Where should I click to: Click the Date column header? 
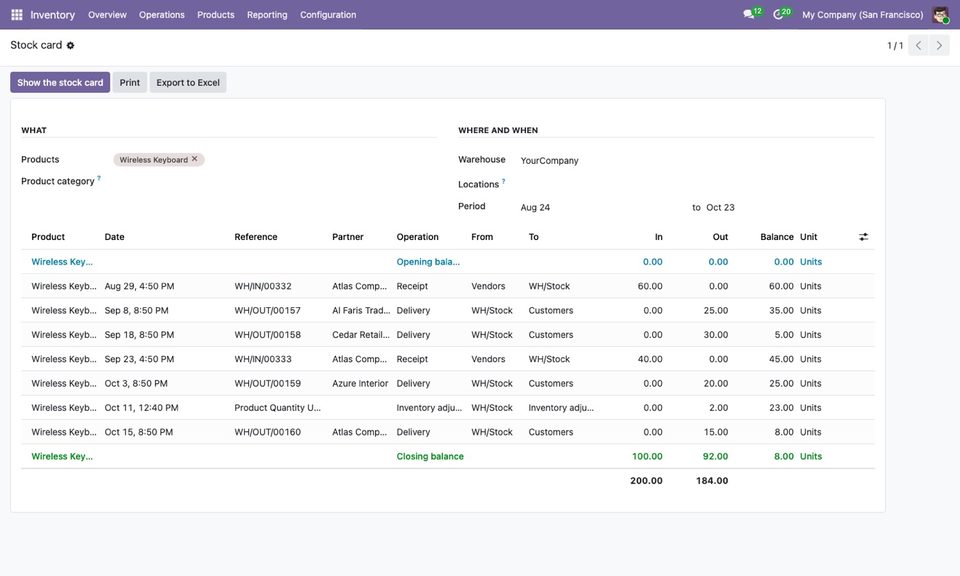pyautogui.click(x=114, y=237)
